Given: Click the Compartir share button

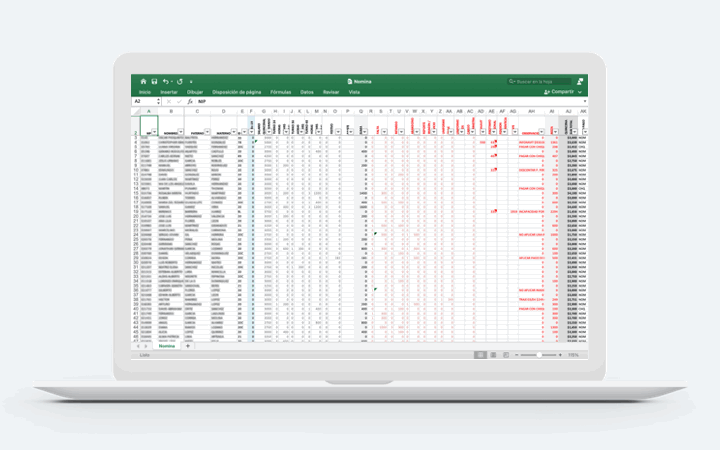Looking at the screenshot, I should [559, 92].
